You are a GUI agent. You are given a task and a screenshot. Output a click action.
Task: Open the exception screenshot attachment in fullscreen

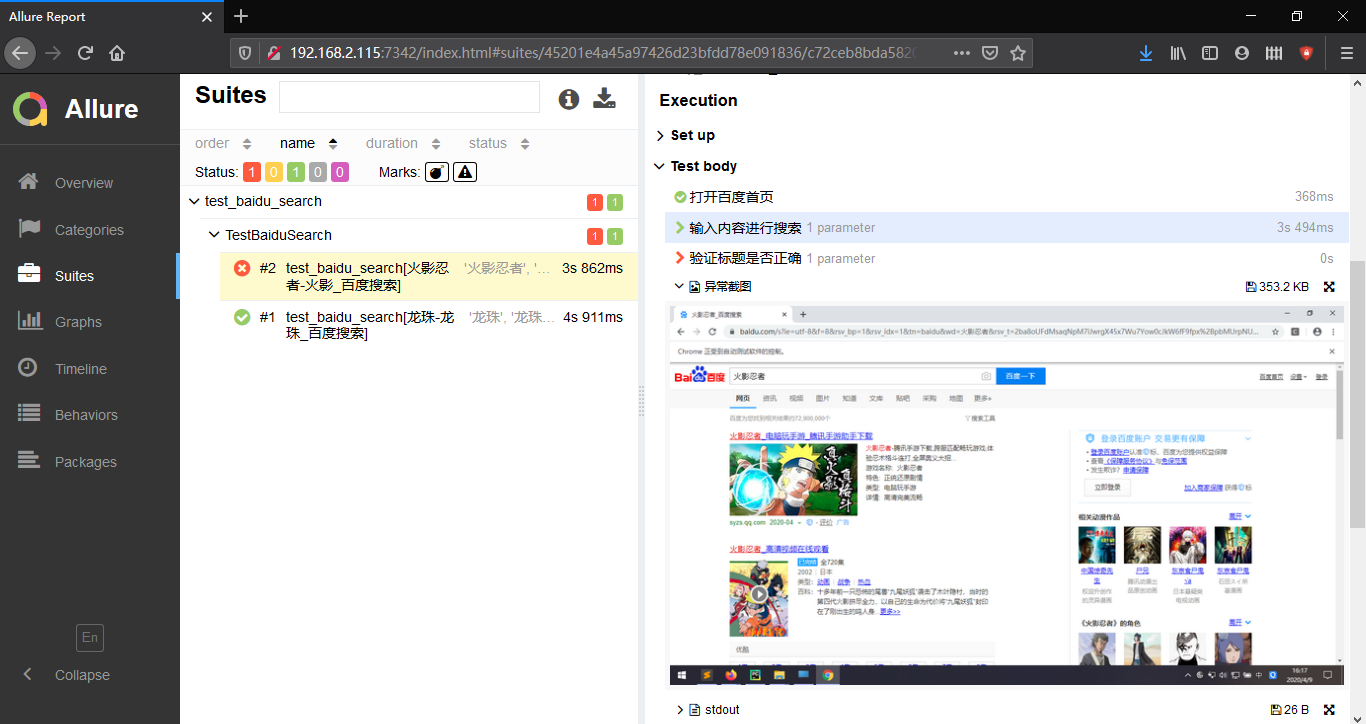[1329, 287]
